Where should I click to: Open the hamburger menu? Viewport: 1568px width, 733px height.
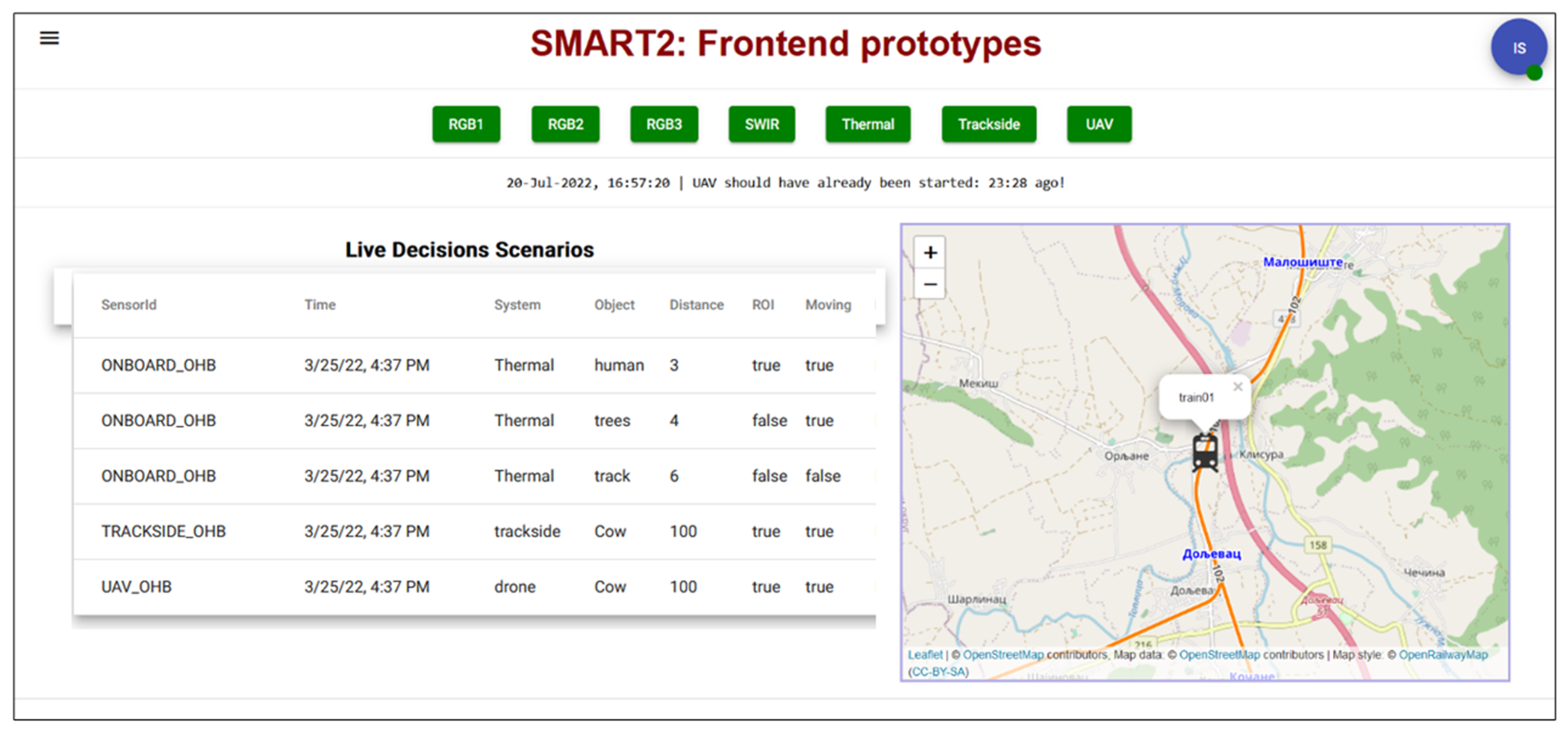click(x=49, y=38)
